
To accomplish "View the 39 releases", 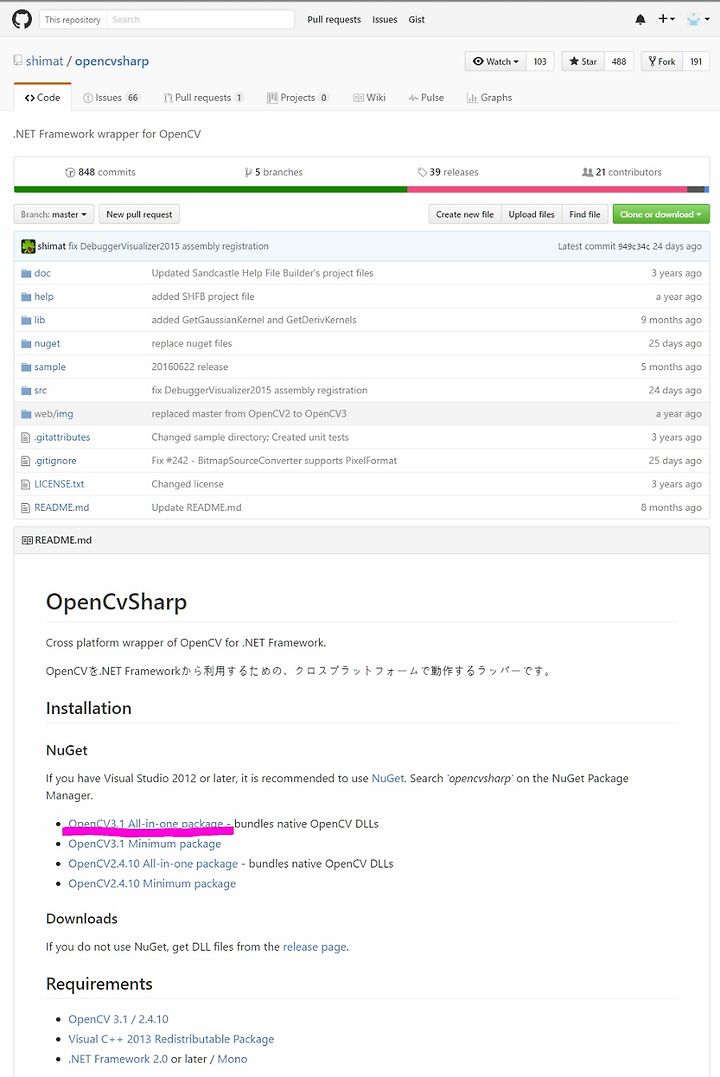I will click(448, 172).
